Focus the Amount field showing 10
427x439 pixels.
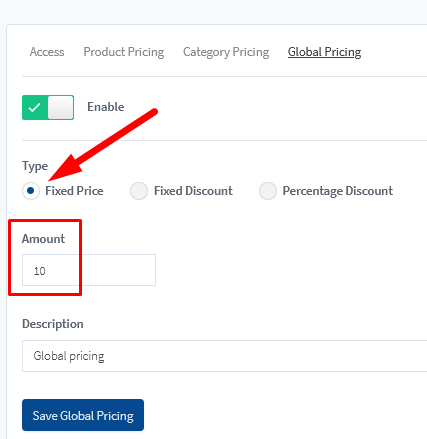coord(89,270)
